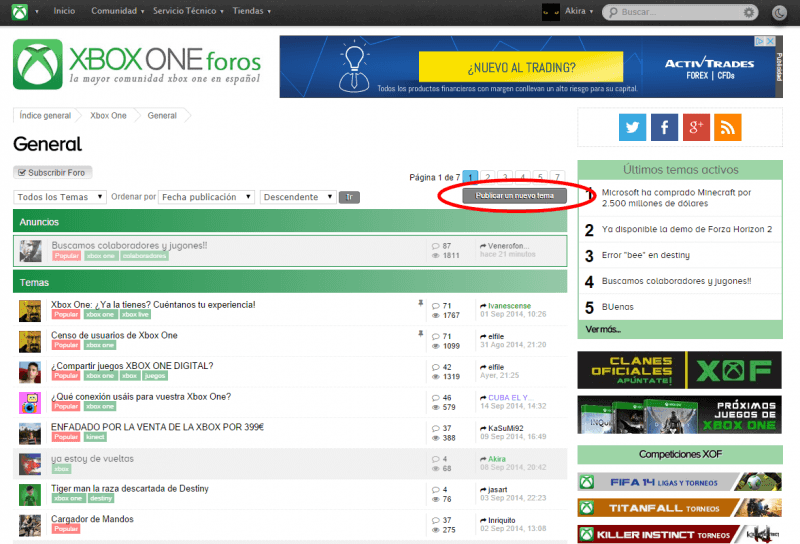Open Killer Instinct Torneos banner

pyautogui.click(x=680, y=534)
